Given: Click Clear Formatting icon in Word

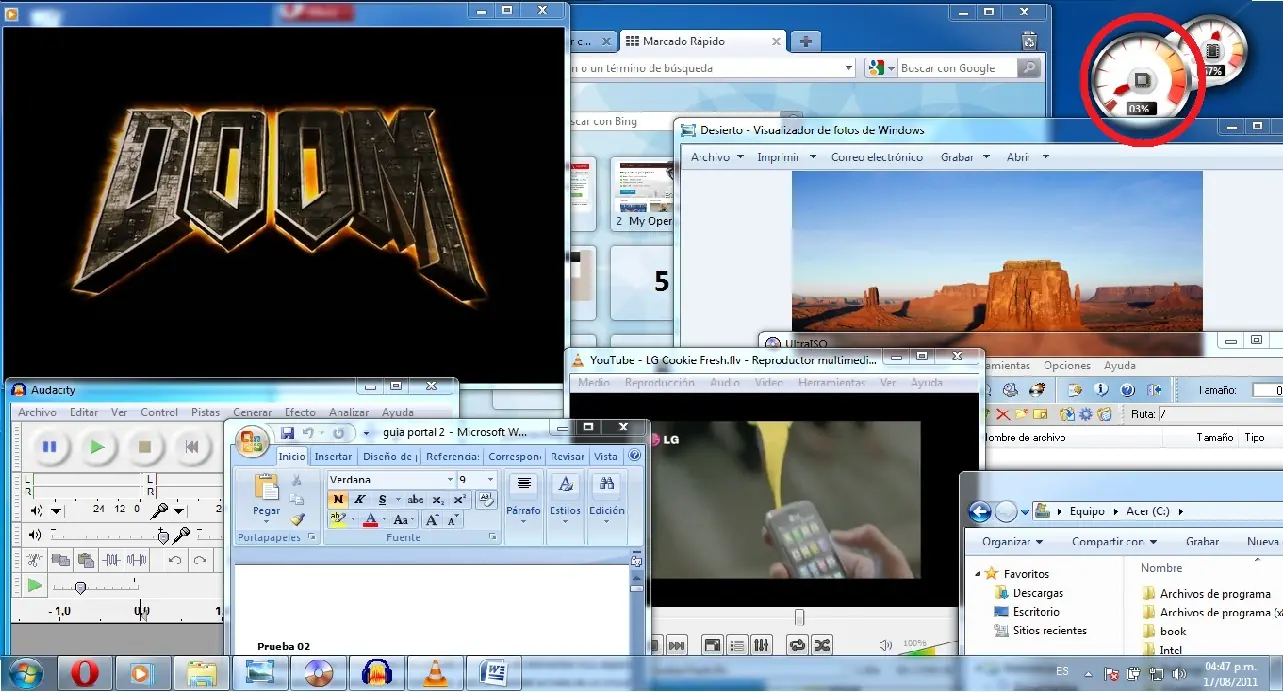Looking at the screenshot, I should pos(486,499).
